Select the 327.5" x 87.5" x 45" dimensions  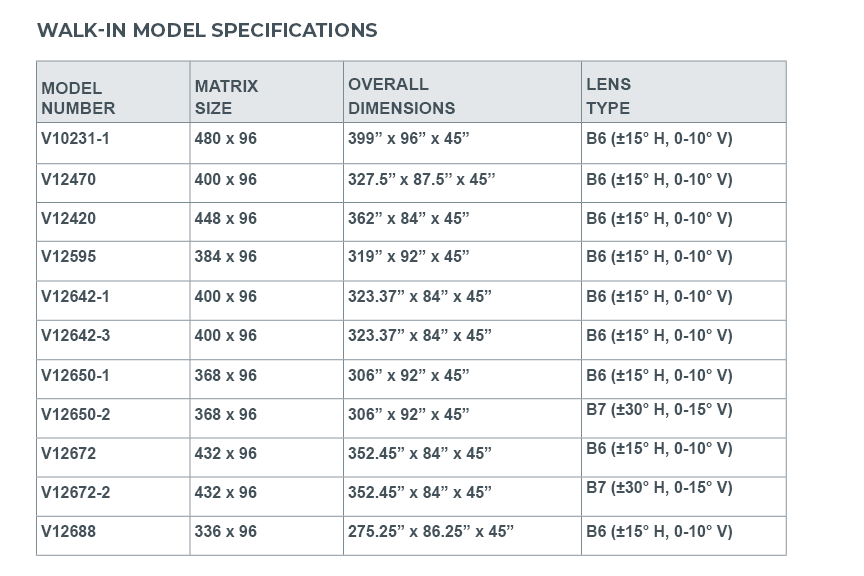point(421,179)
